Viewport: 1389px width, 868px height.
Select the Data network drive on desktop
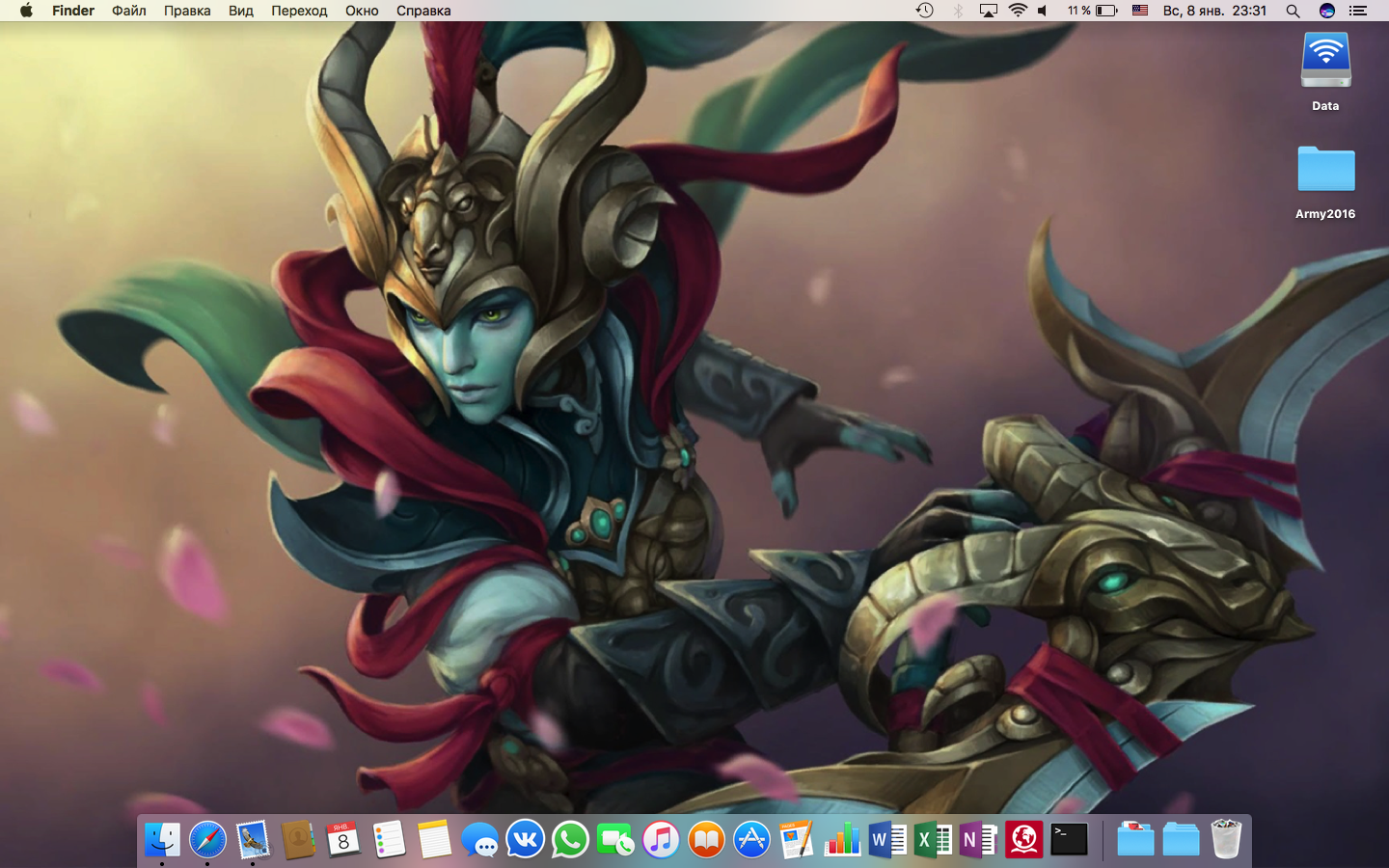[1325, 71]
